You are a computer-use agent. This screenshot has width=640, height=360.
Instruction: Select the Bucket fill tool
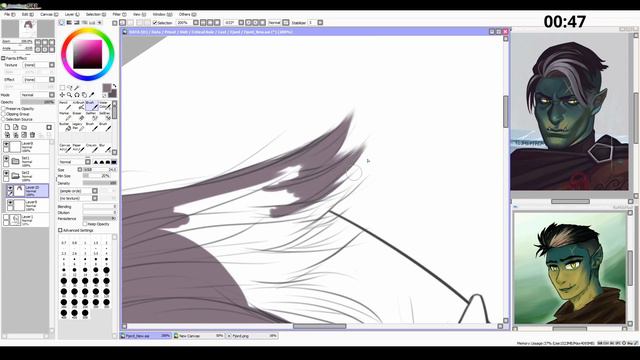coord(65,127)
